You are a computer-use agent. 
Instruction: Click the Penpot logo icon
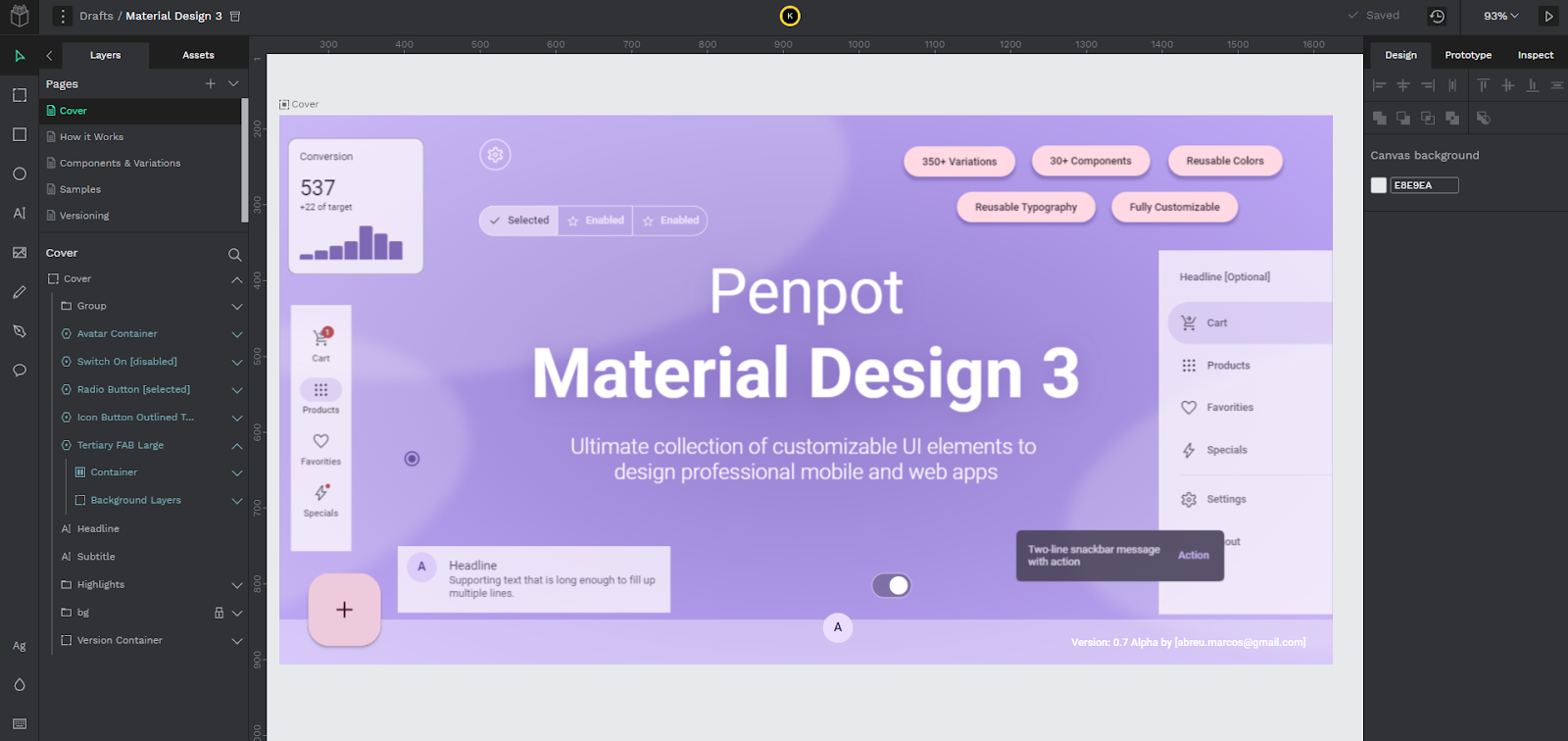[x=20, y=17]
